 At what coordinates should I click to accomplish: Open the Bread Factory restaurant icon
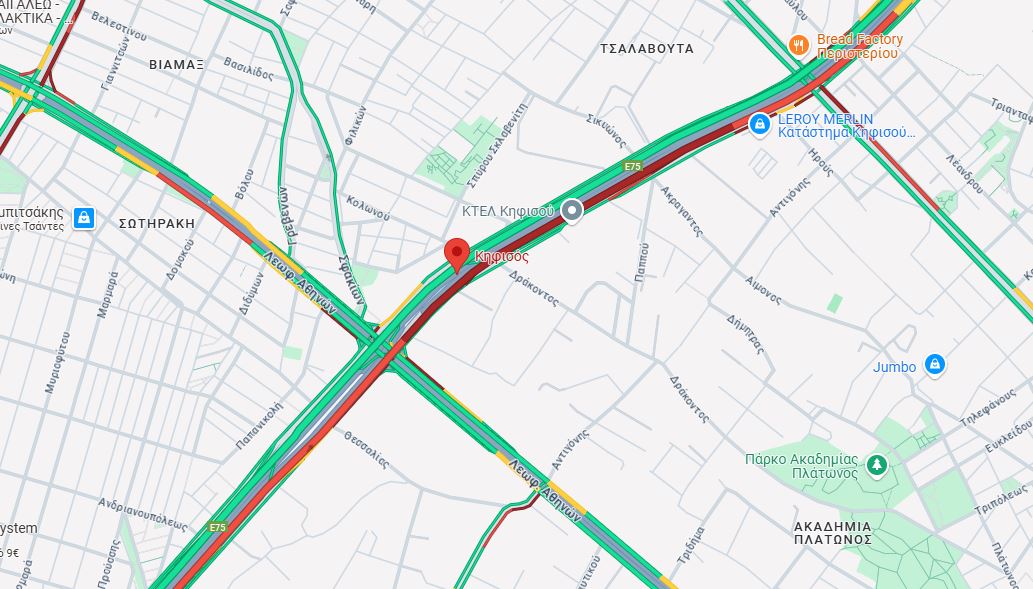(x=798, y=45)
